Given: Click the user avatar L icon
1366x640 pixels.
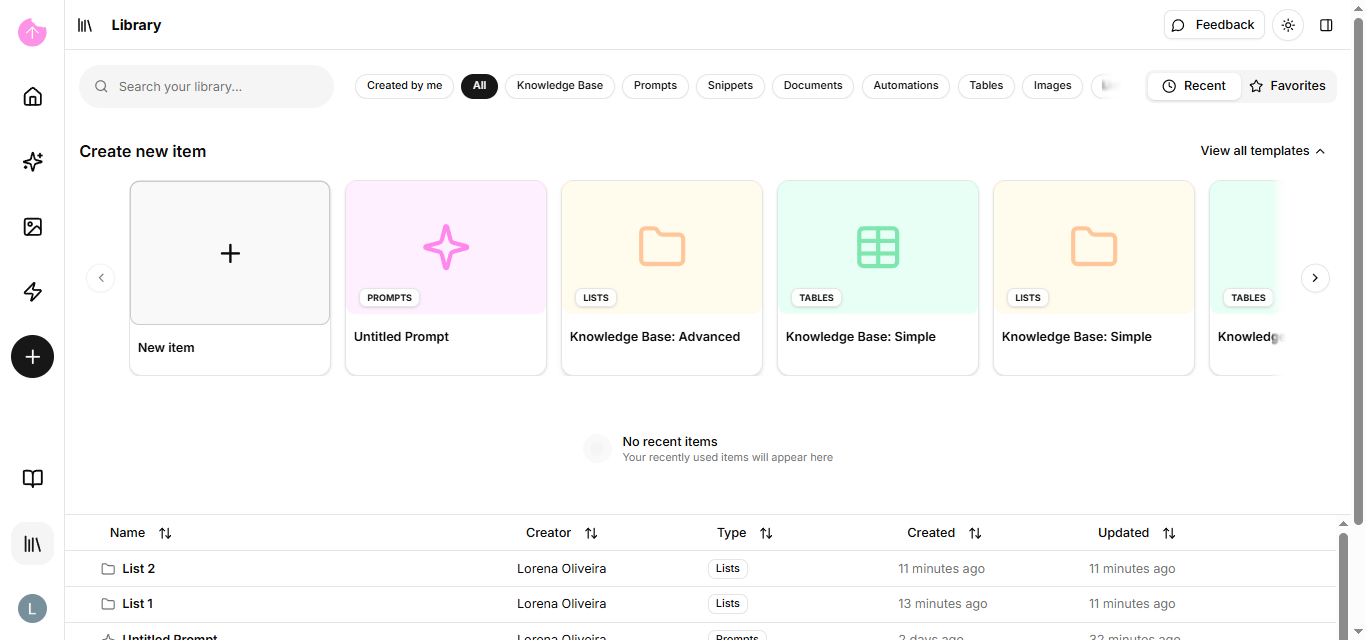Looking at the screenshot, I should coord(32,608).
